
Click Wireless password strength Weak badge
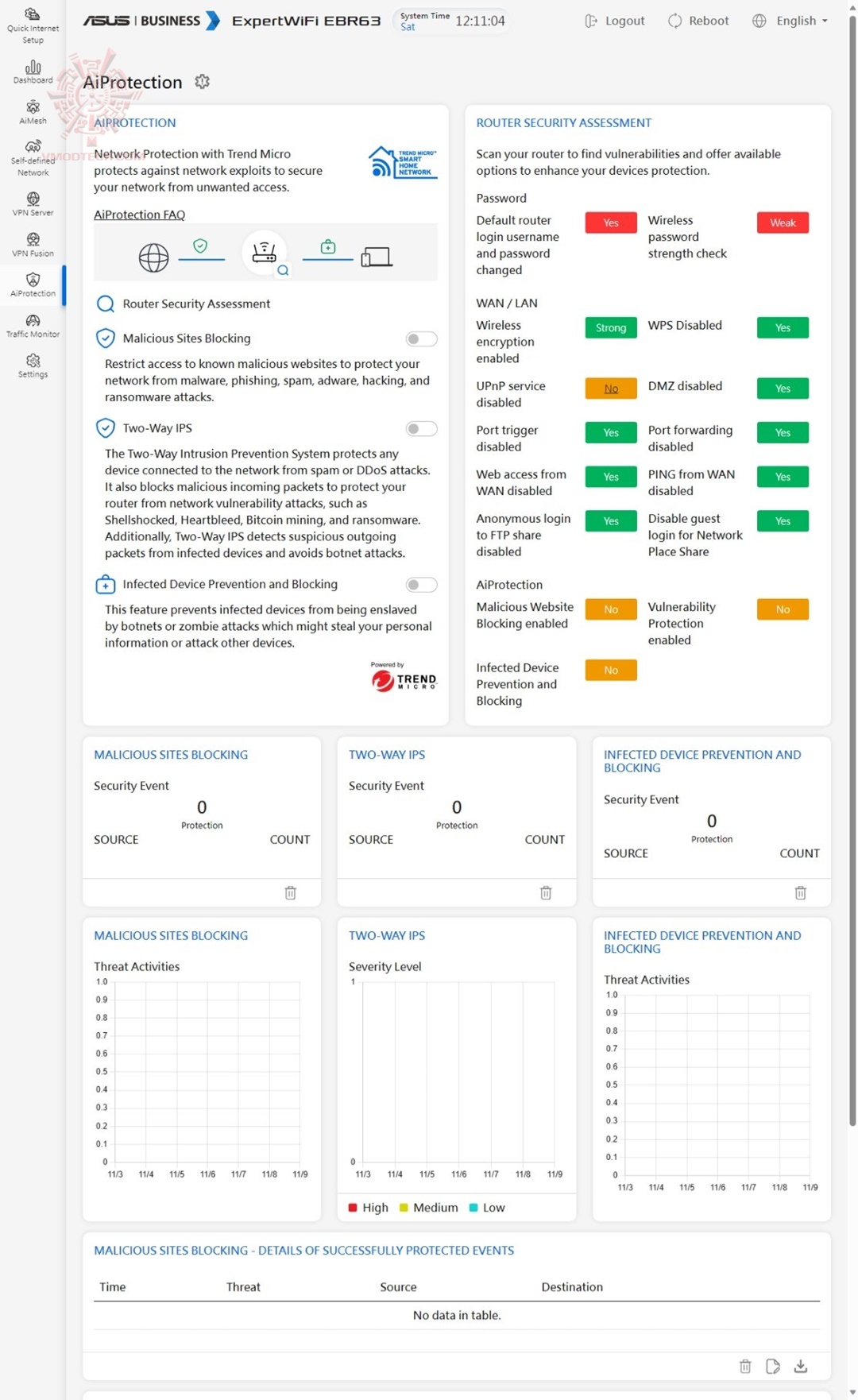[783, 222]
